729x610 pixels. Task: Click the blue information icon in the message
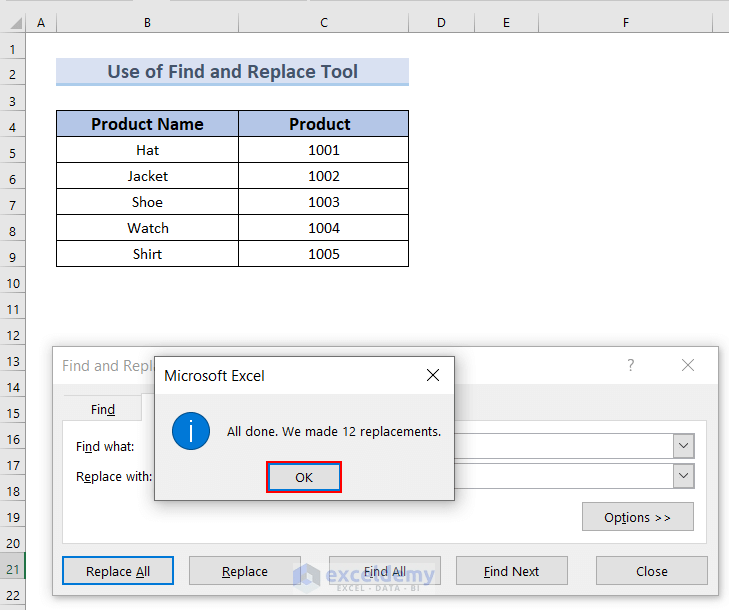pyautogui.click(x=191, y=431)
